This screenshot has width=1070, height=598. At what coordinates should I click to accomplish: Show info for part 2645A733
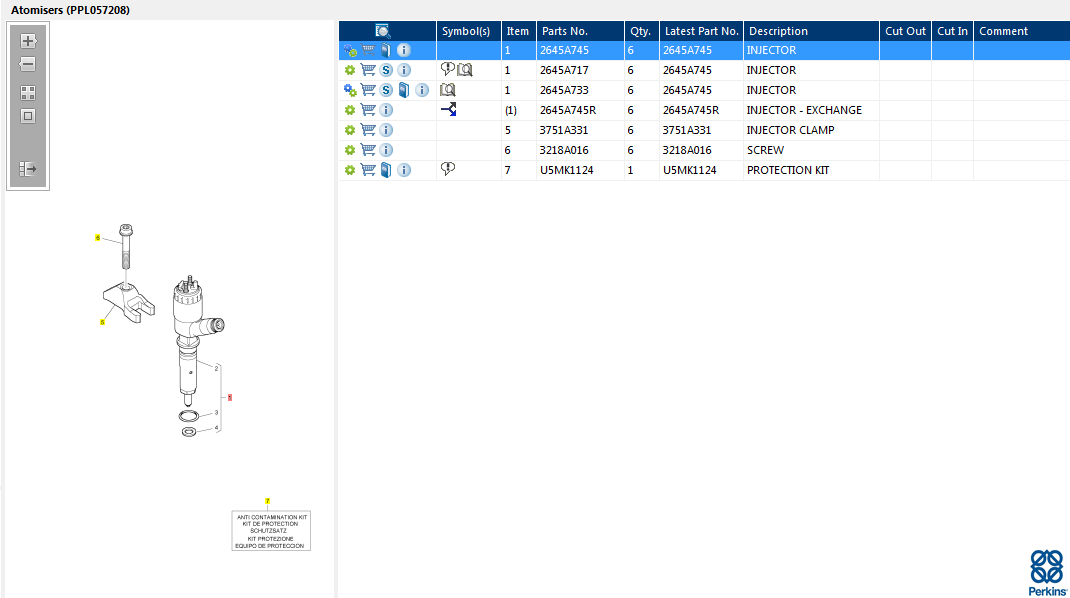(x=422, y=89)
